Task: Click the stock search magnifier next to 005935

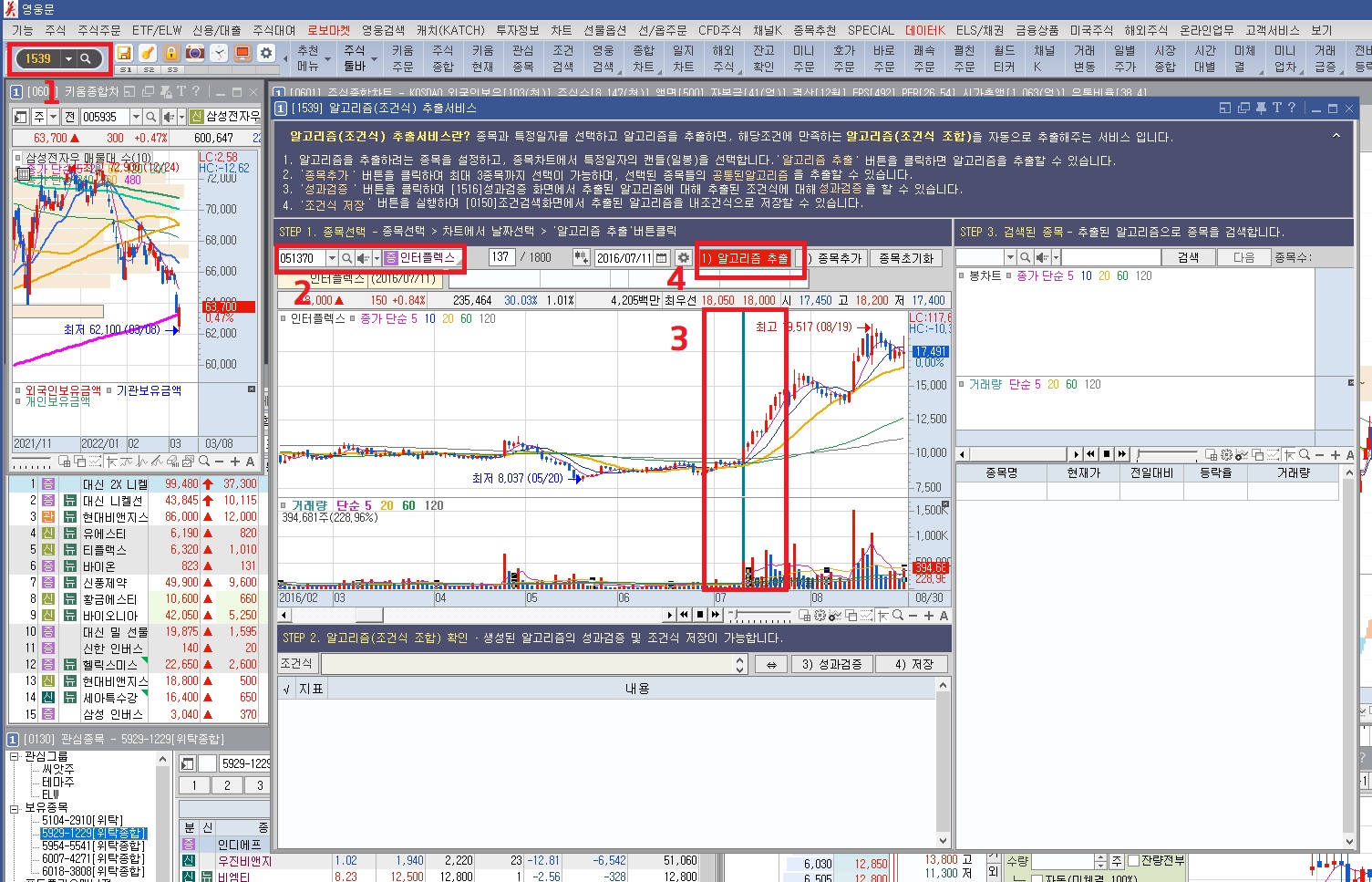Action: pyautogui.click(x=150, y=117)
